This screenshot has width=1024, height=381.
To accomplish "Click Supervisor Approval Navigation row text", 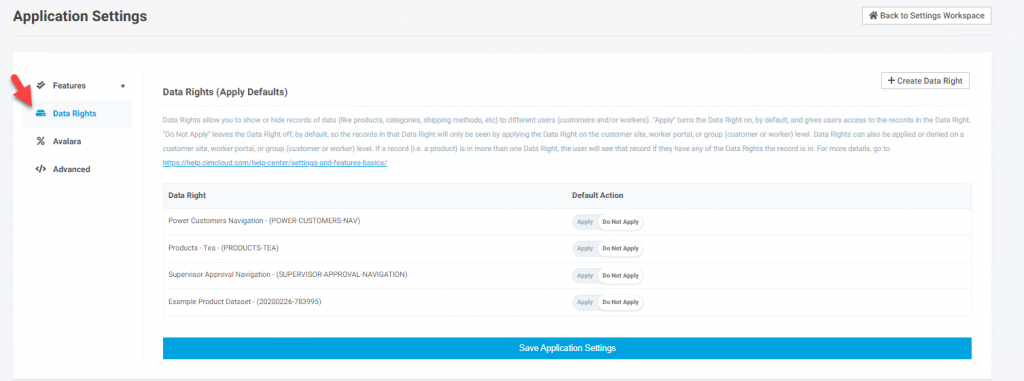I will point(287,274).
